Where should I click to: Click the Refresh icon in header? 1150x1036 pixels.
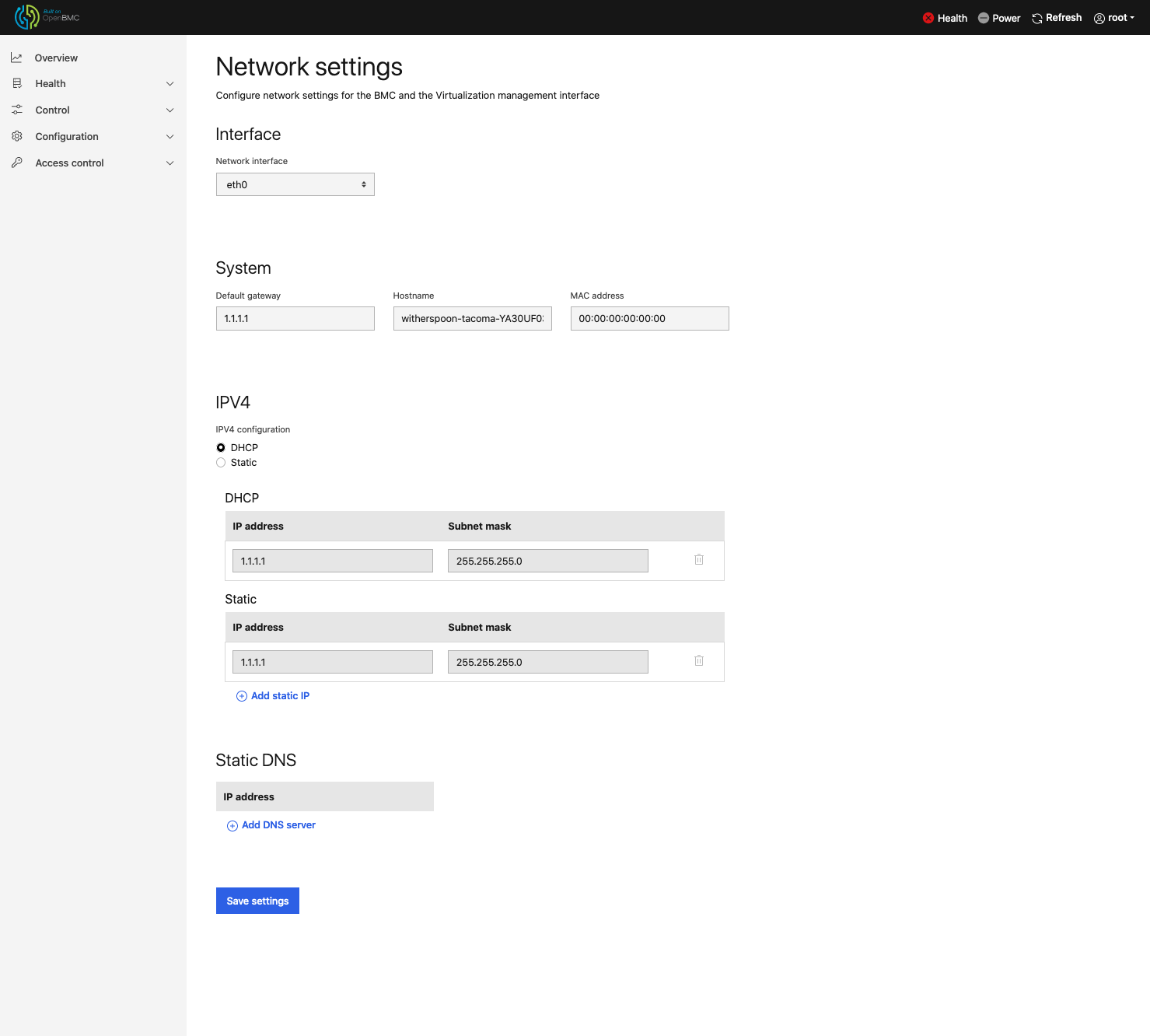tap(1036, 17)
